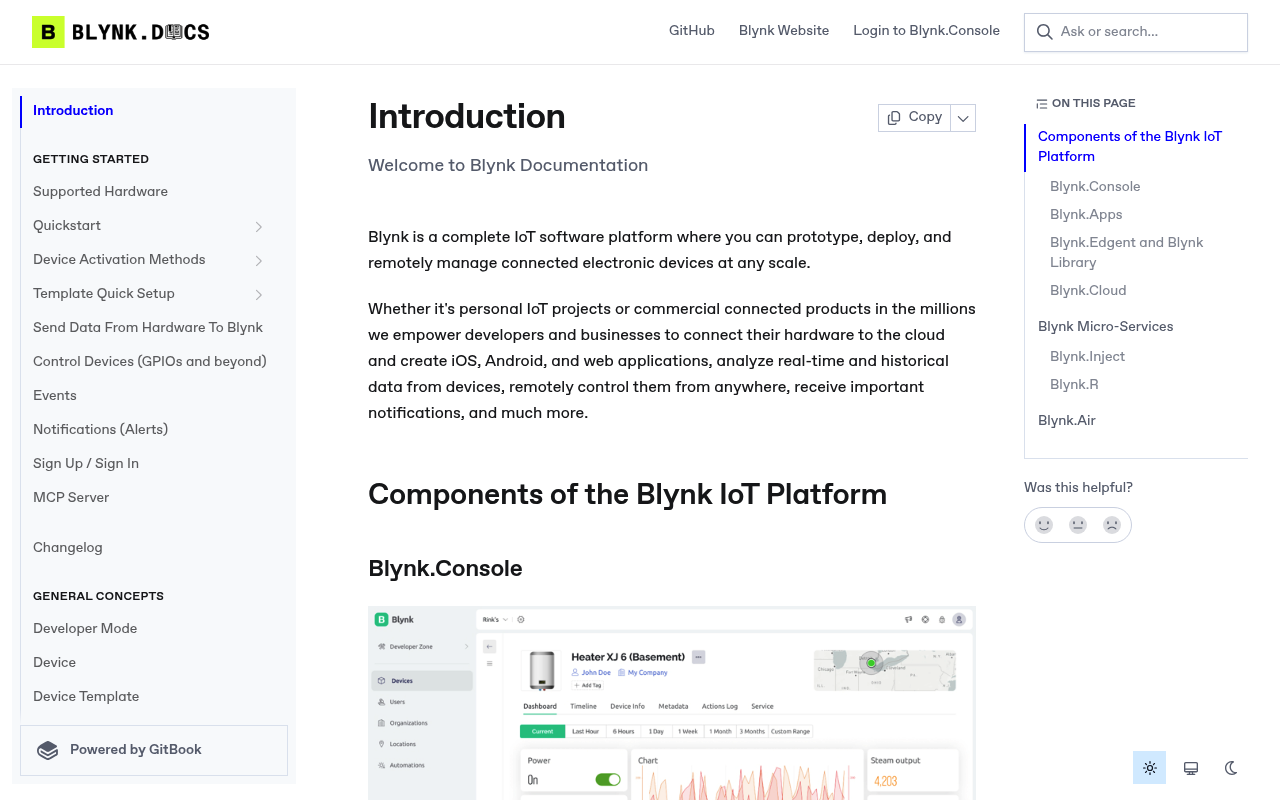The width and height of the screenshot is (1280, 800).
Task: Open the Copy options dropdown arrow
Action: click(x=963, y=118)
